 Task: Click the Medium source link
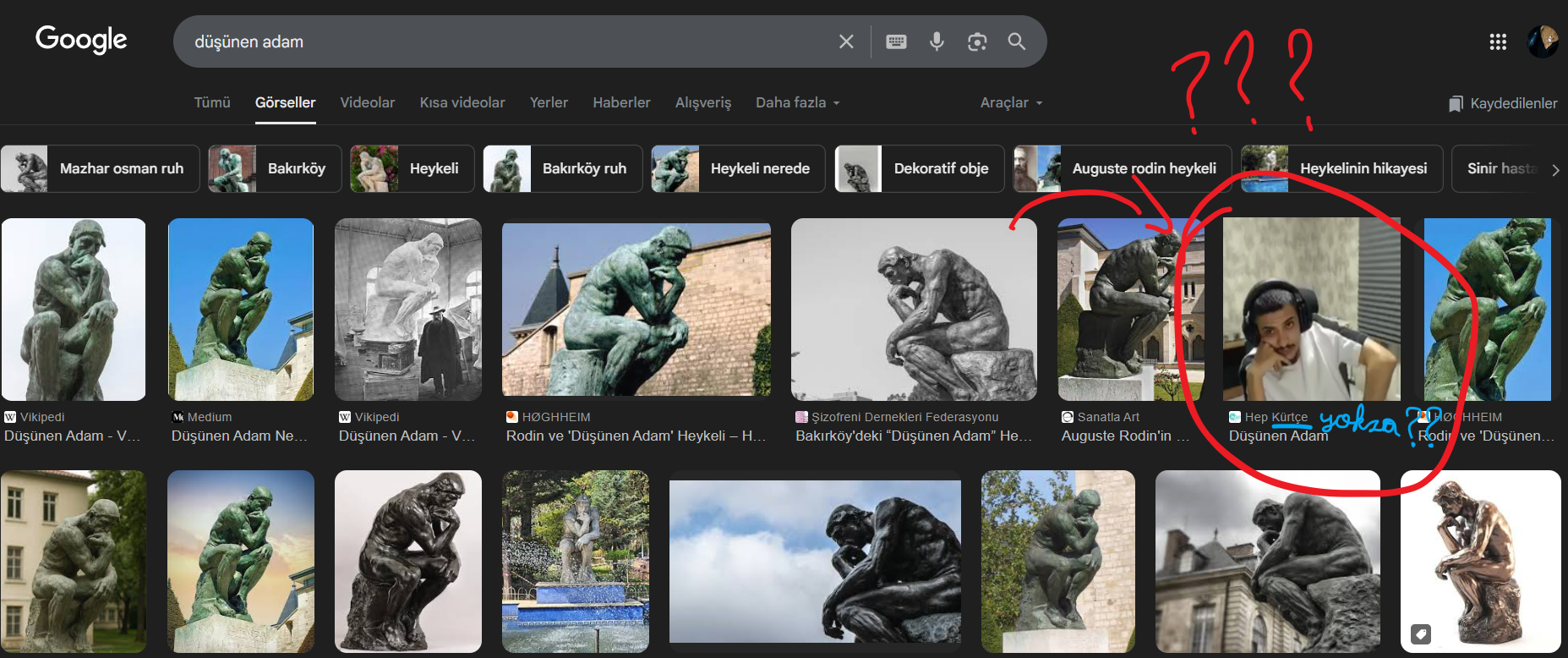201,417
